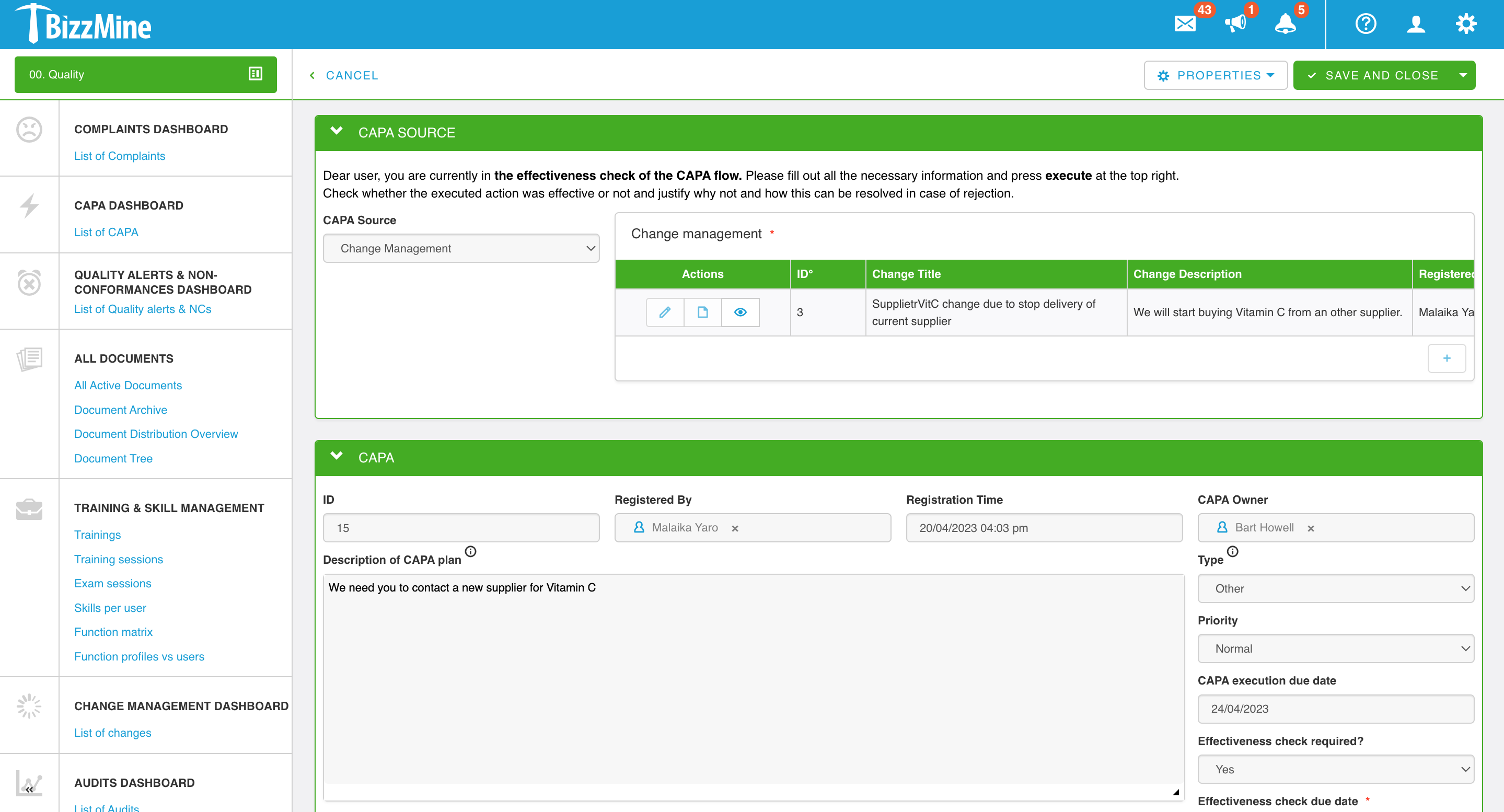The height and width of the screenshot is (812, 1504).
Task: Open List of changes link
Action: pos(113,733)
